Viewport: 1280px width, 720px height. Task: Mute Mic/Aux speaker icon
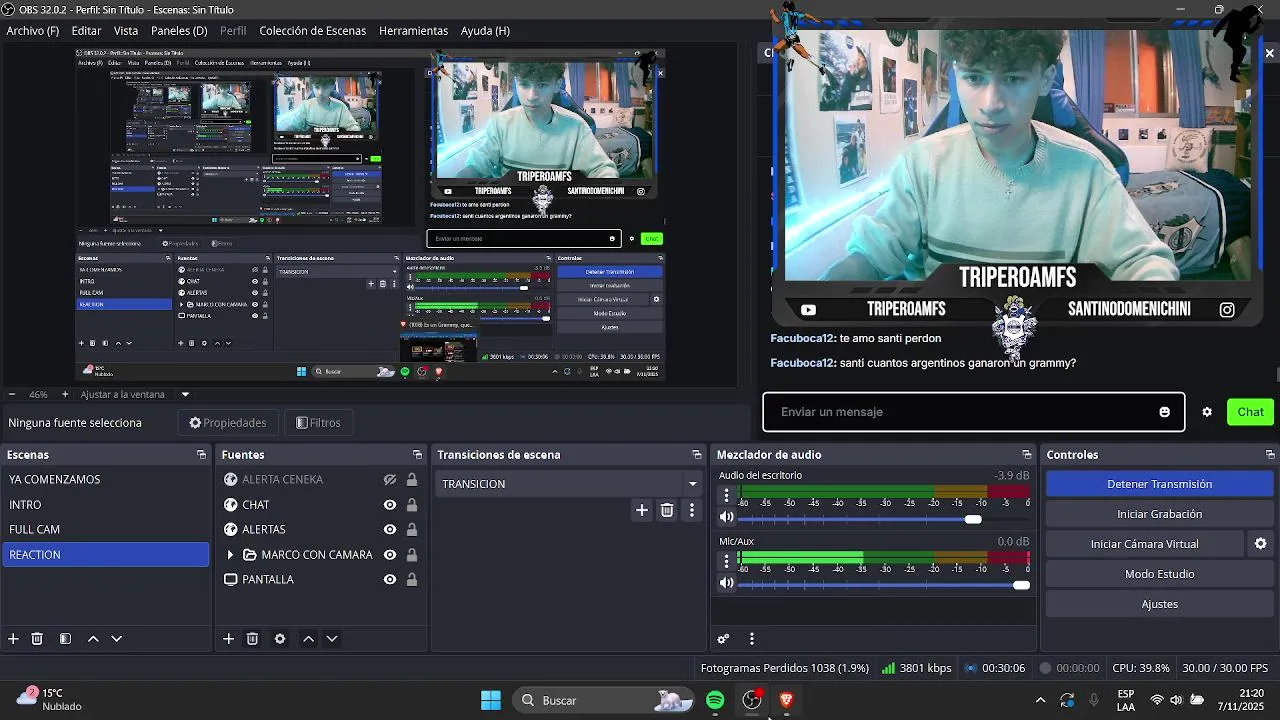(x=726, y=583)
